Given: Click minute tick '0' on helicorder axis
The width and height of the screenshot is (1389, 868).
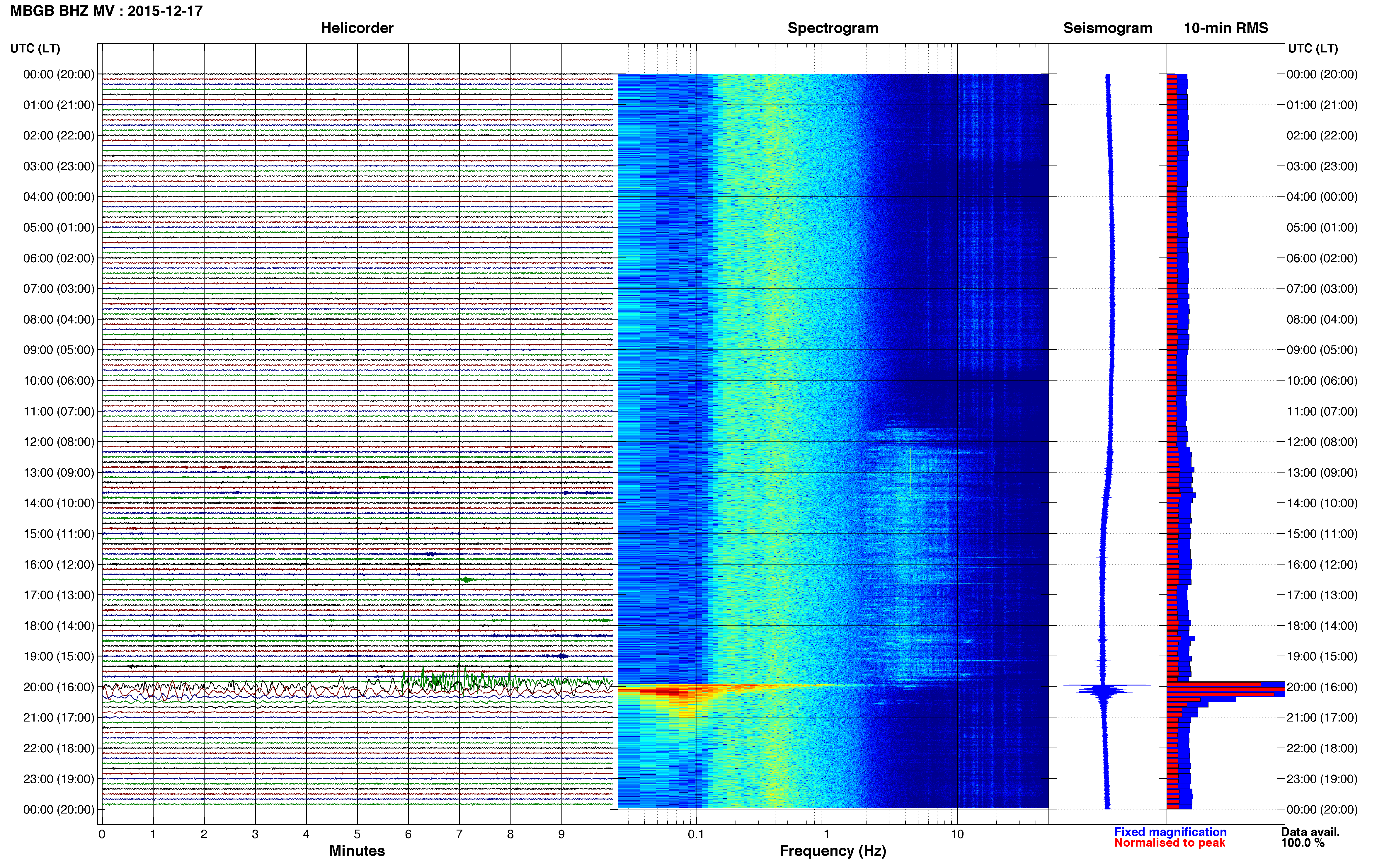Looking at the screenshot, I should pos(102,834).
